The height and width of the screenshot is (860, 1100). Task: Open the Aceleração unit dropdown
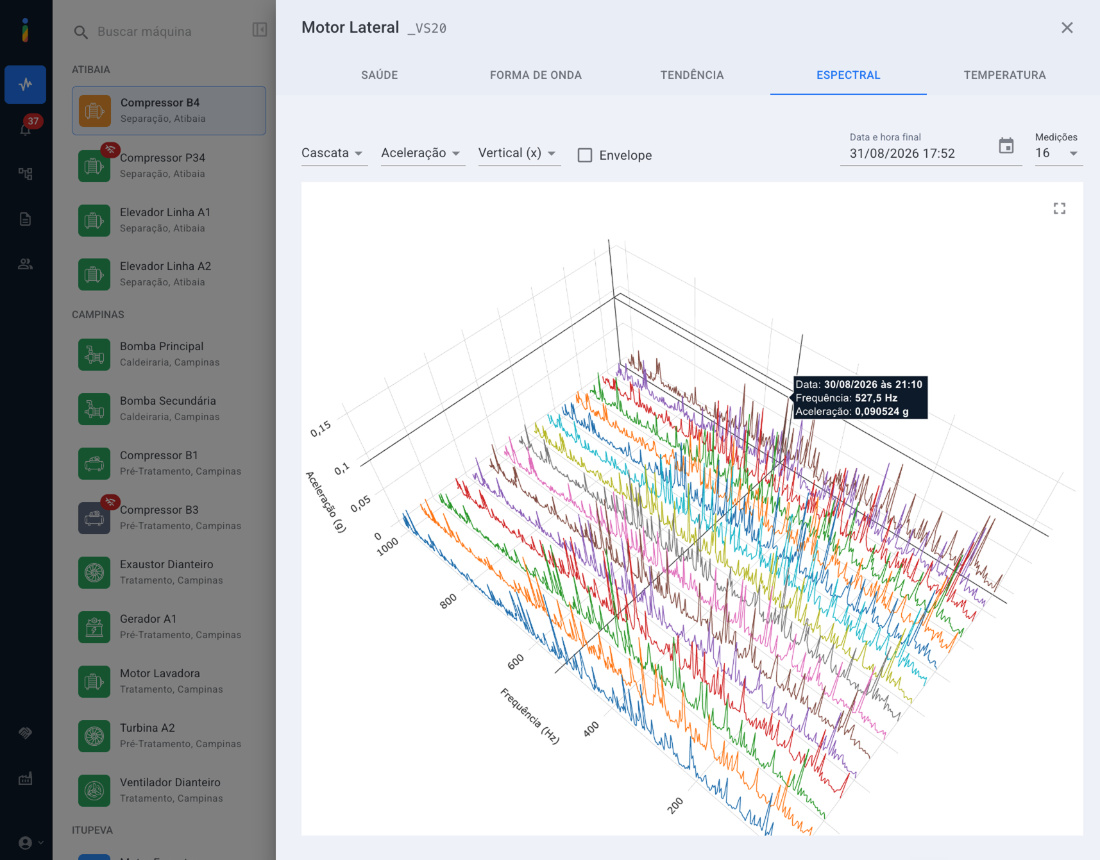pos(422,154)
